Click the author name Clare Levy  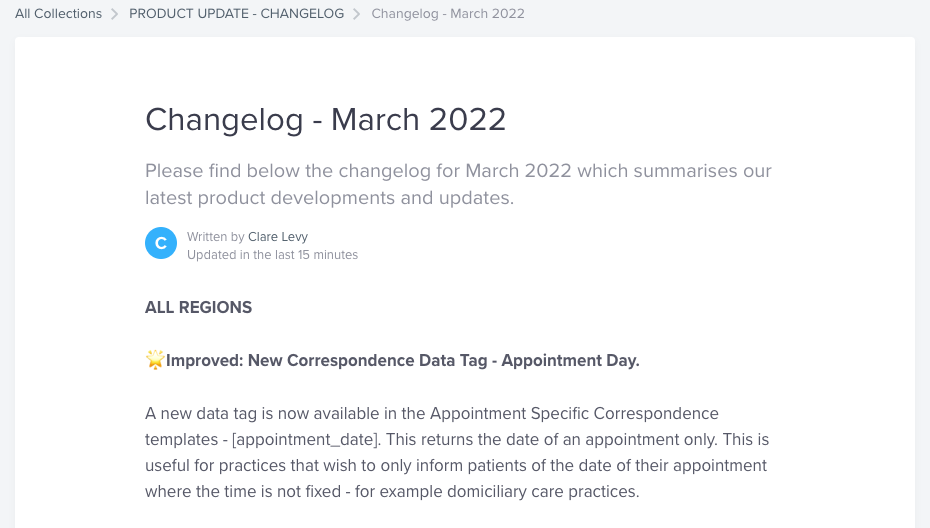pyautogui.click(x=278, y=237)
